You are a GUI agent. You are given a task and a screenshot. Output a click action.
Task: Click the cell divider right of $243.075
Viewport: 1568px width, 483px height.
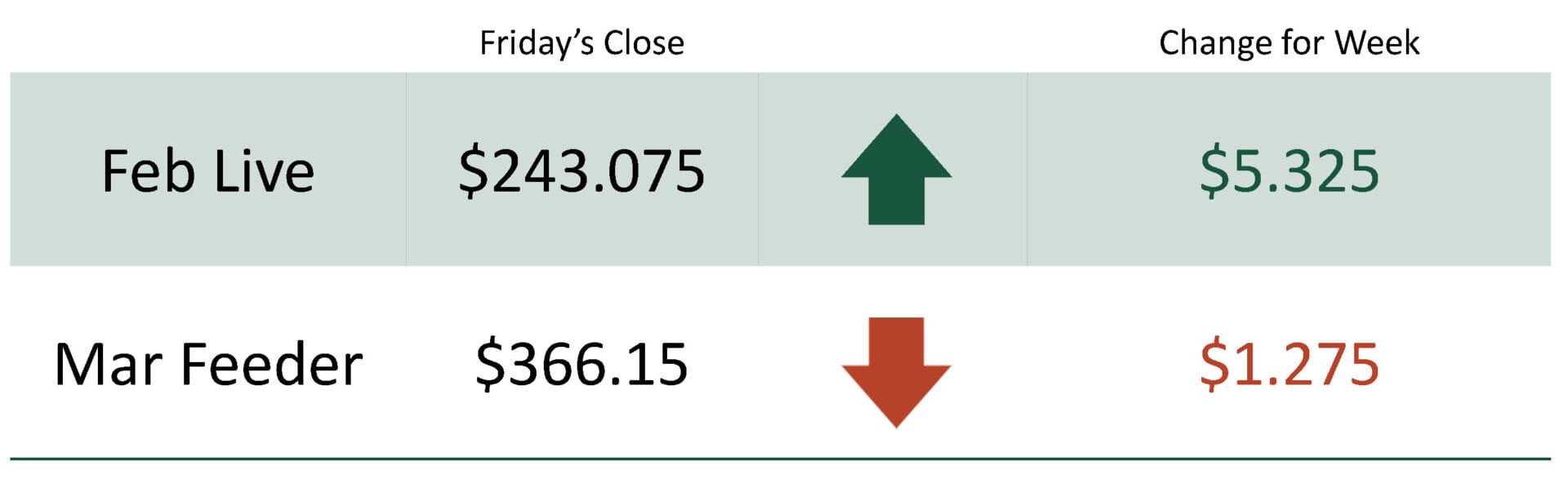[x=758, y=169]
